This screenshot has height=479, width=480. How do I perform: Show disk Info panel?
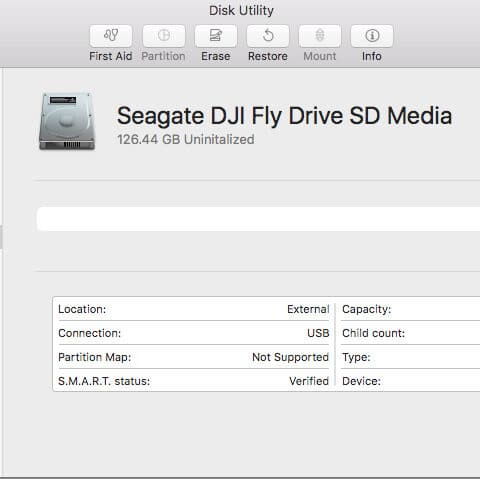[x=372, y=36]
